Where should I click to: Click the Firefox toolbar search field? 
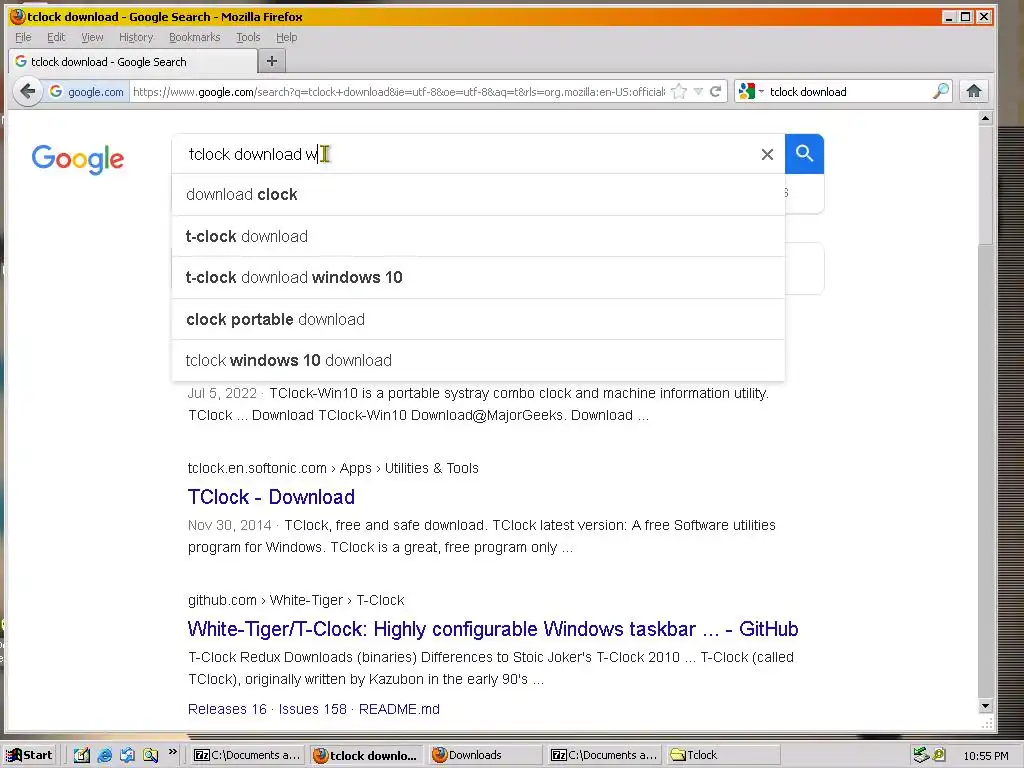pos(849,91)
